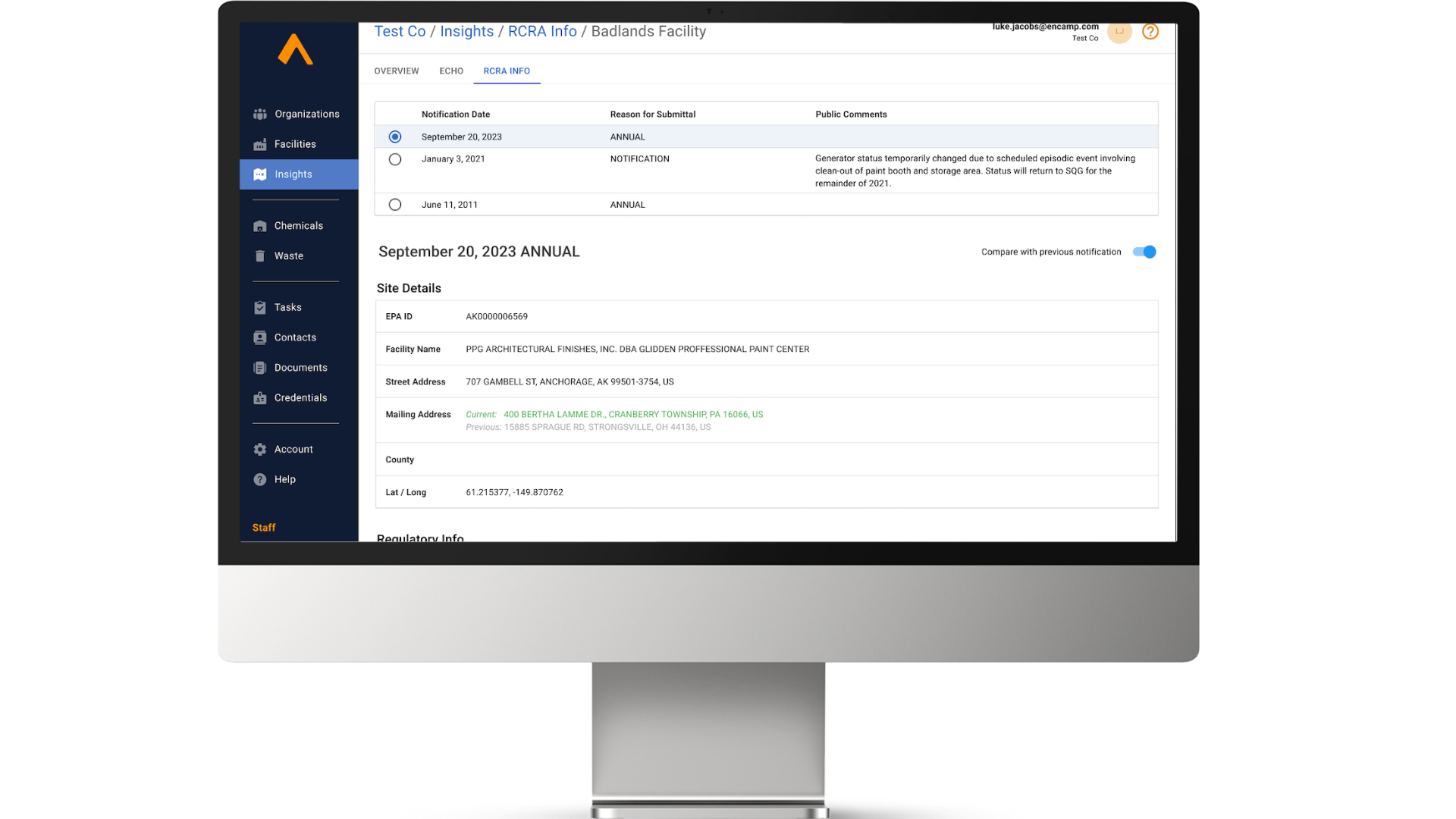Viewport: 1456px width, 819px height.
Task: Open Facilities via its factory icon
Action: [x=260, y=144]
